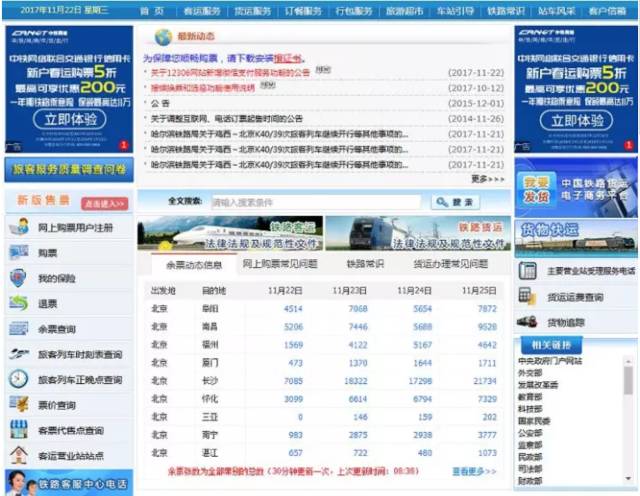Open the 货运运费查询 calculator icon
This screenshot has height=496, width=640.
[527, 296]
